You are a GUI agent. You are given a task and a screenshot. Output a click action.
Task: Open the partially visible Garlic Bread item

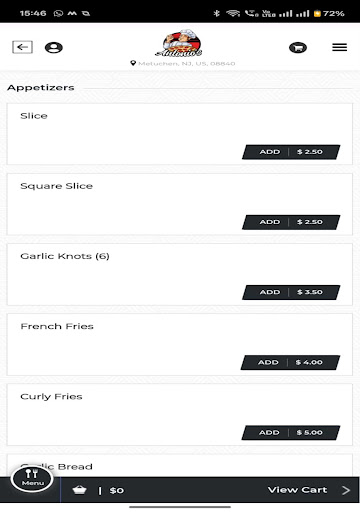click(x=180, y=466)
